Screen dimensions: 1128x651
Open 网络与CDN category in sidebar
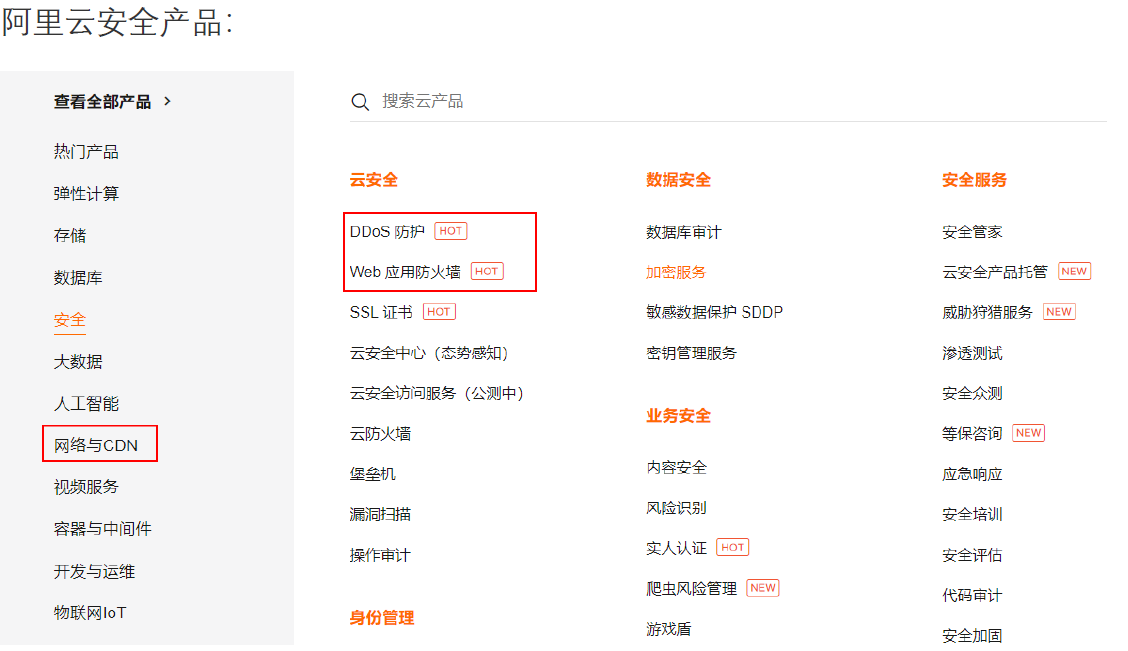click(x=96, y=444)
